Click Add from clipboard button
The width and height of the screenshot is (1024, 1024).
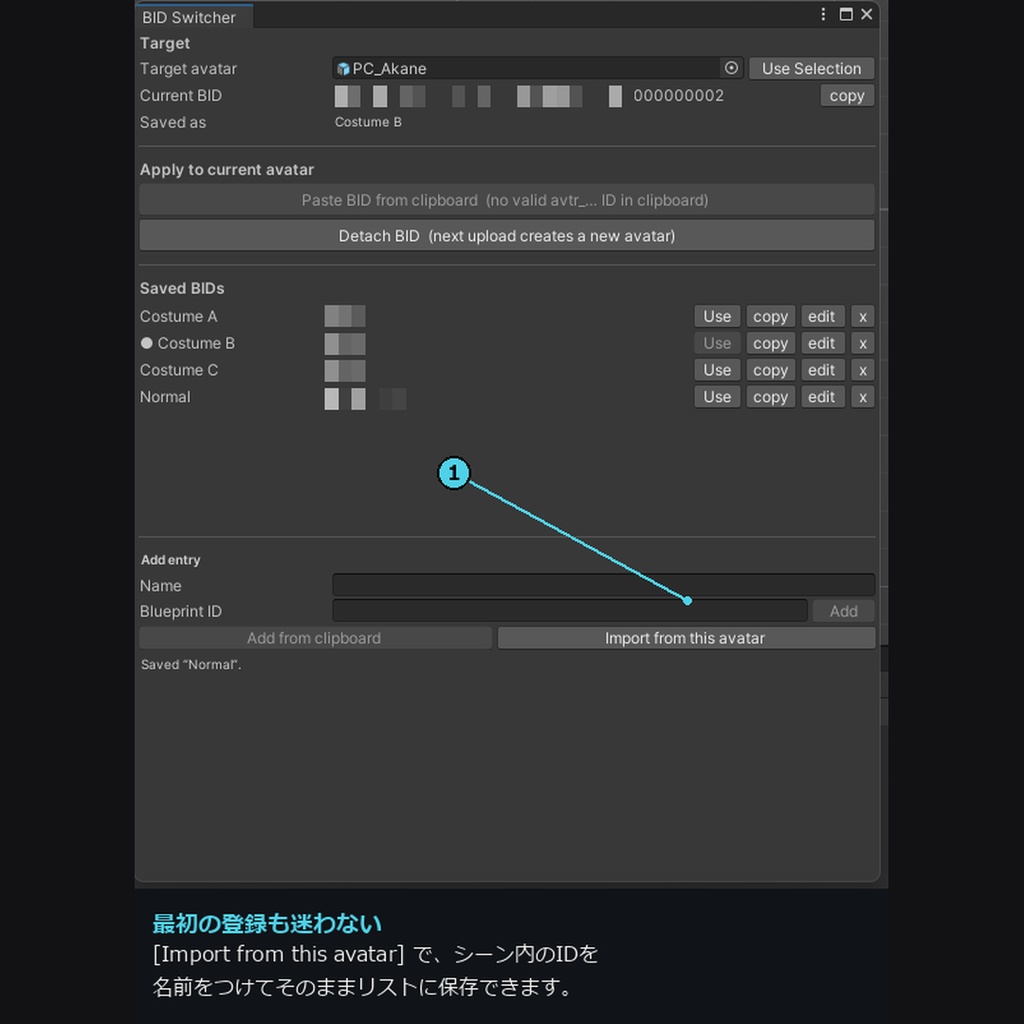point(315,638)
